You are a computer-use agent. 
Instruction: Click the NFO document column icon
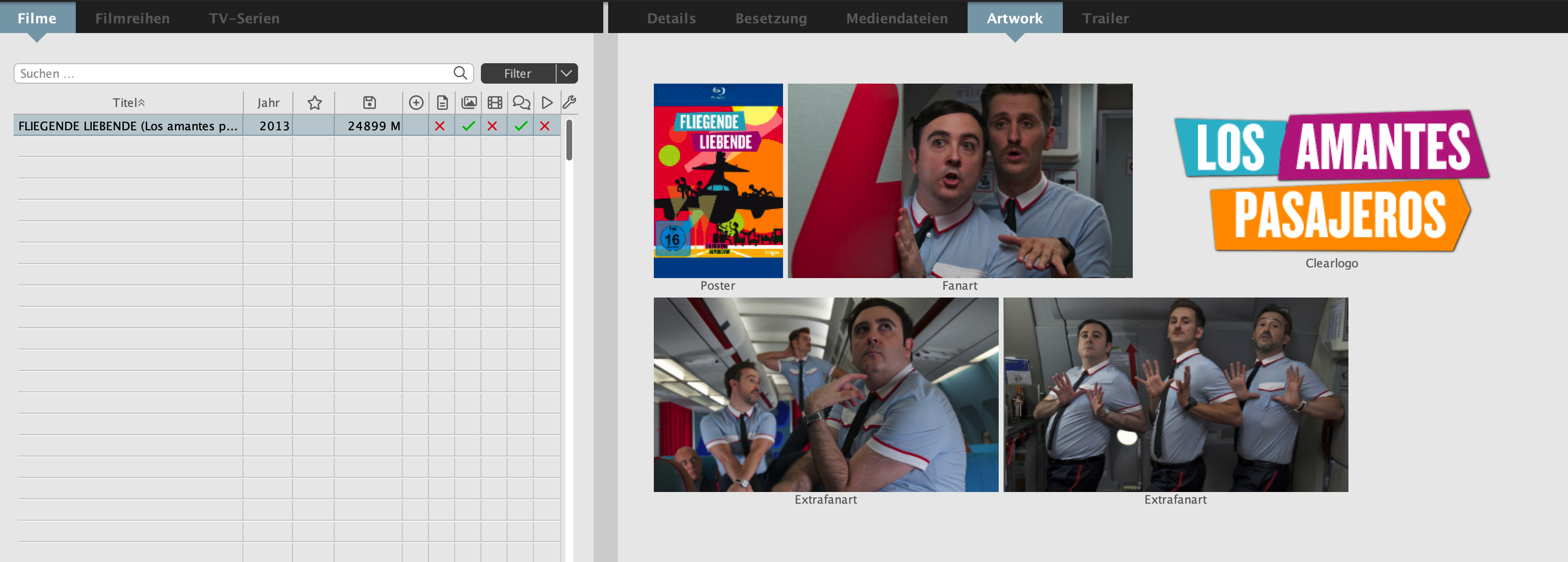point(442,102)
